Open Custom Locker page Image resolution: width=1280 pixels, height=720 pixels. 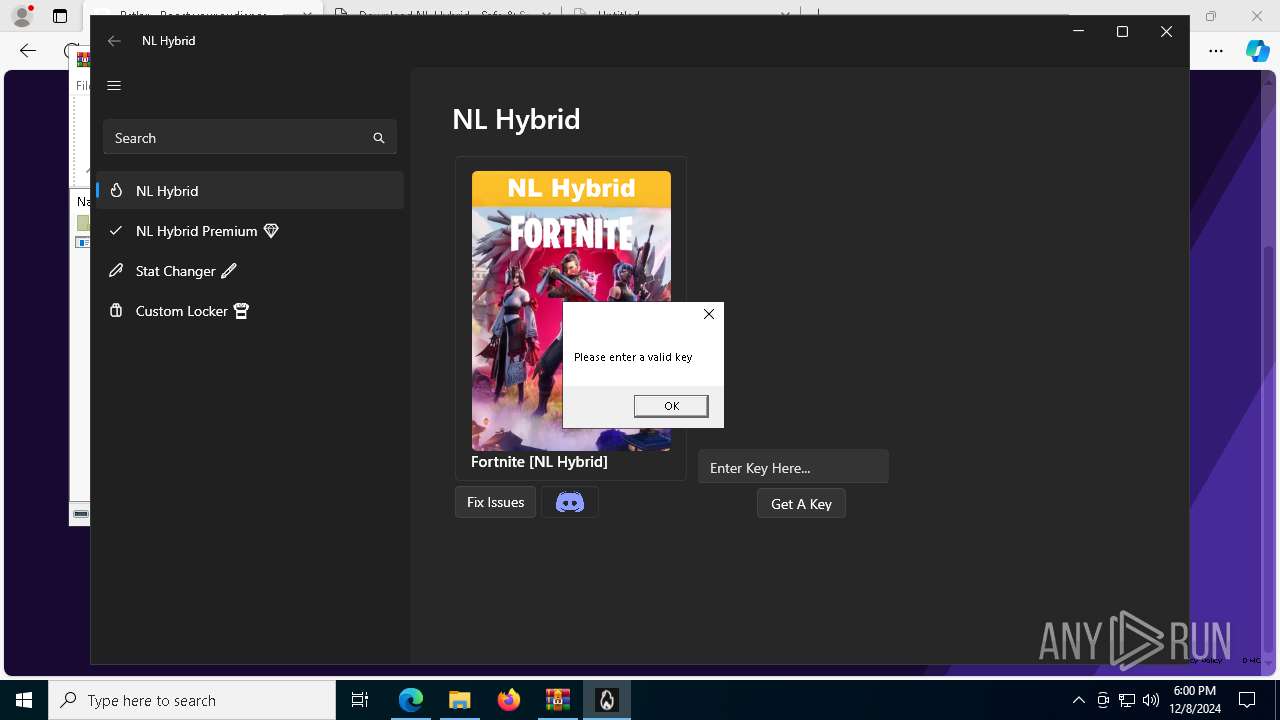(x=250, y=310)
